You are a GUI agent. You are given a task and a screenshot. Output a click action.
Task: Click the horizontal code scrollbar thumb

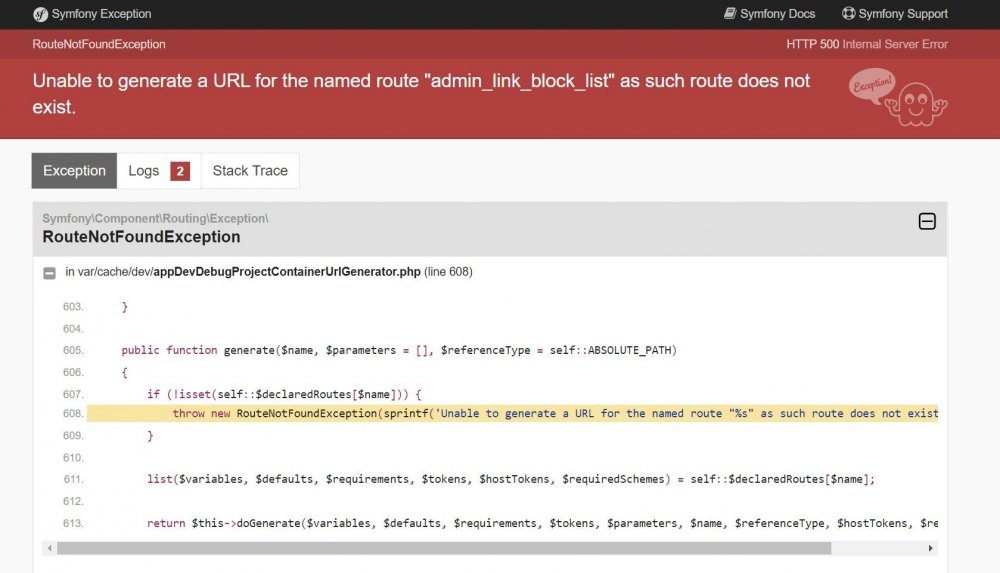[444, 548]
